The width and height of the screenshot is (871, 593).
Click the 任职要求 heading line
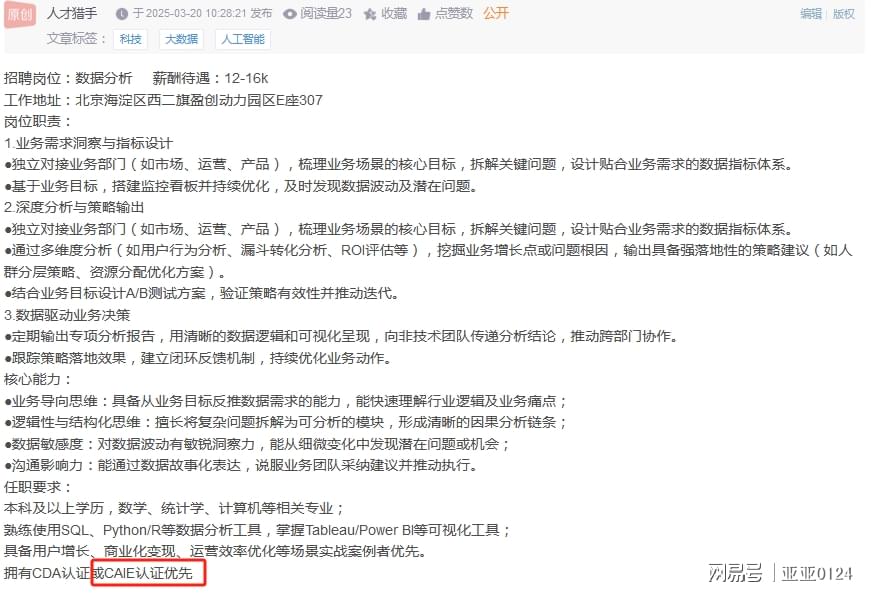[x=38, y=488]
